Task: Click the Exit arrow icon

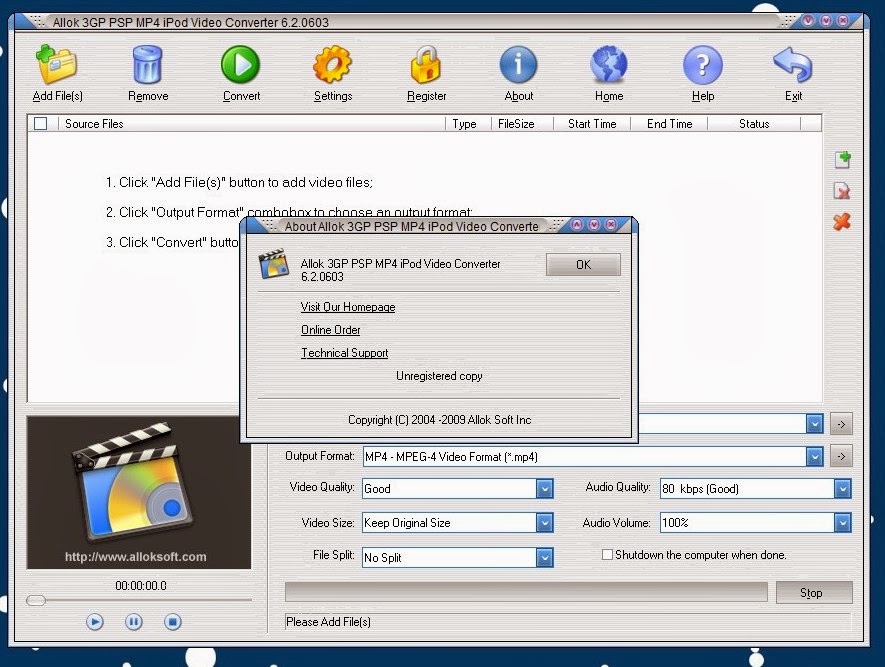Action: click(793, 65)
